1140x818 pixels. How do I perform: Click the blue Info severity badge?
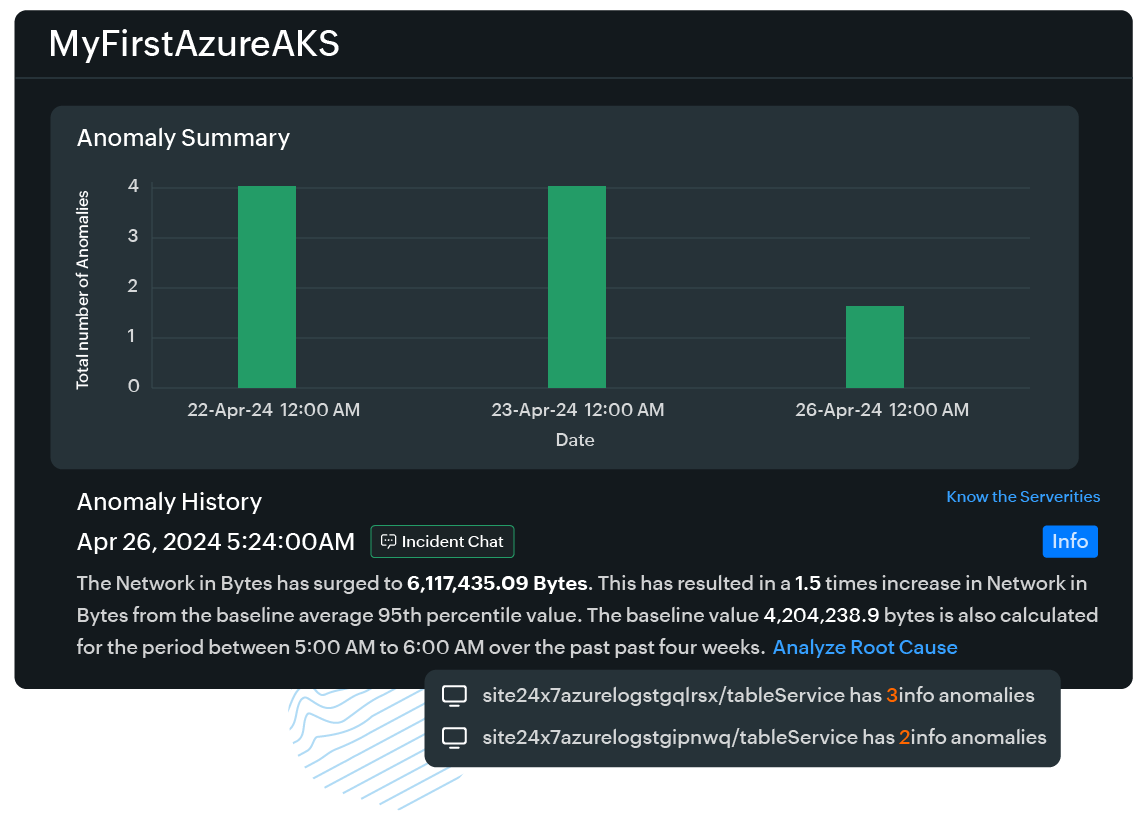[x=1069, y=541]
